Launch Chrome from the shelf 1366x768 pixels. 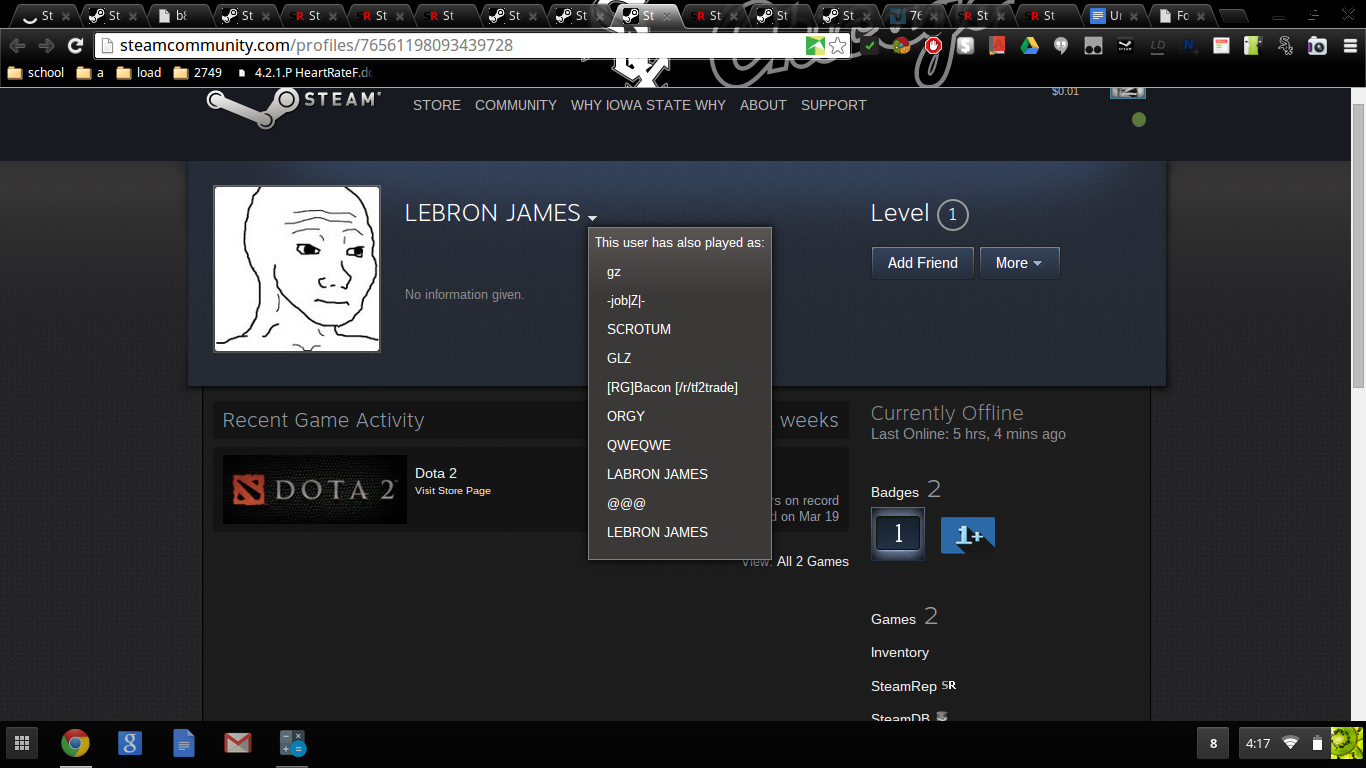coord(75,743)
